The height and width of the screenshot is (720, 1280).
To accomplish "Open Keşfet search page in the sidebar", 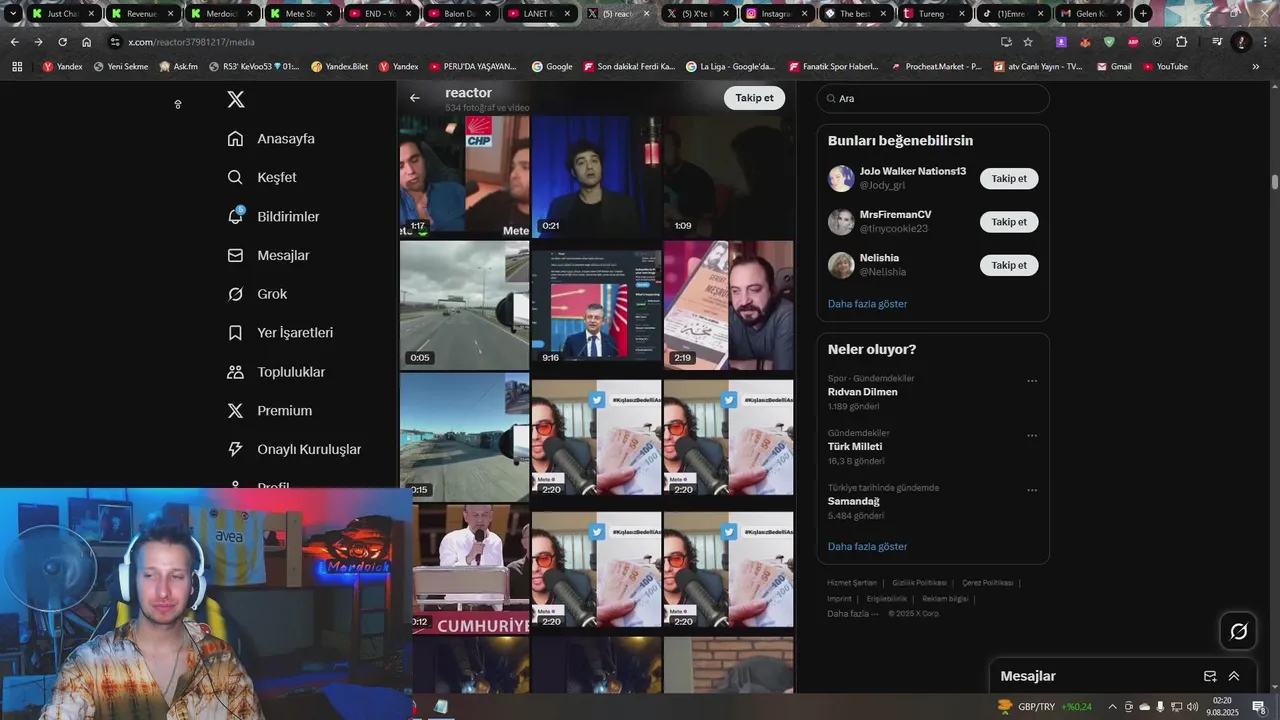I will click(262, 177).
